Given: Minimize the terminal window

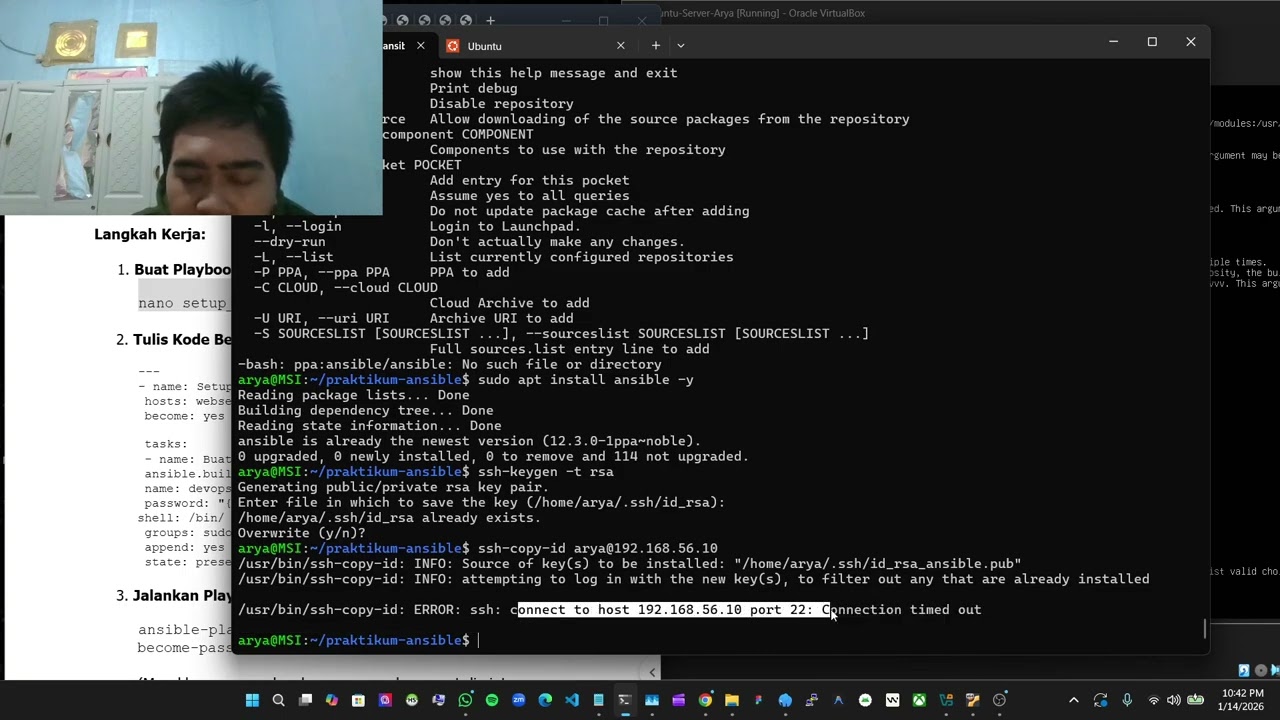Looking at the screenshot, I should [1113, 42].
